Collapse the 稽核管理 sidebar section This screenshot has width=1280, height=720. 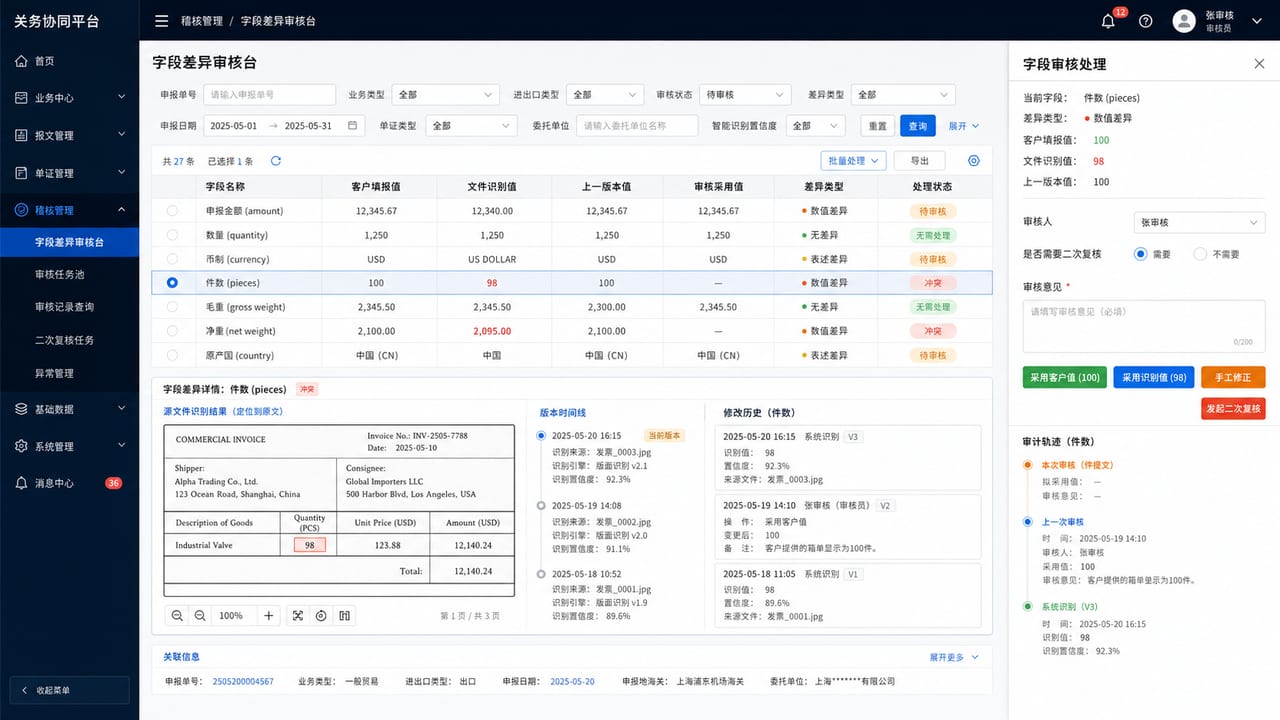coord(69,210)
